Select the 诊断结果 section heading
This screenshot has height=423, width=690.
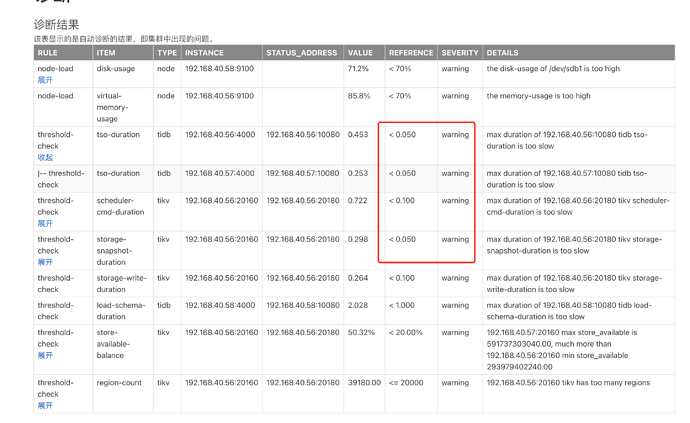56,25
